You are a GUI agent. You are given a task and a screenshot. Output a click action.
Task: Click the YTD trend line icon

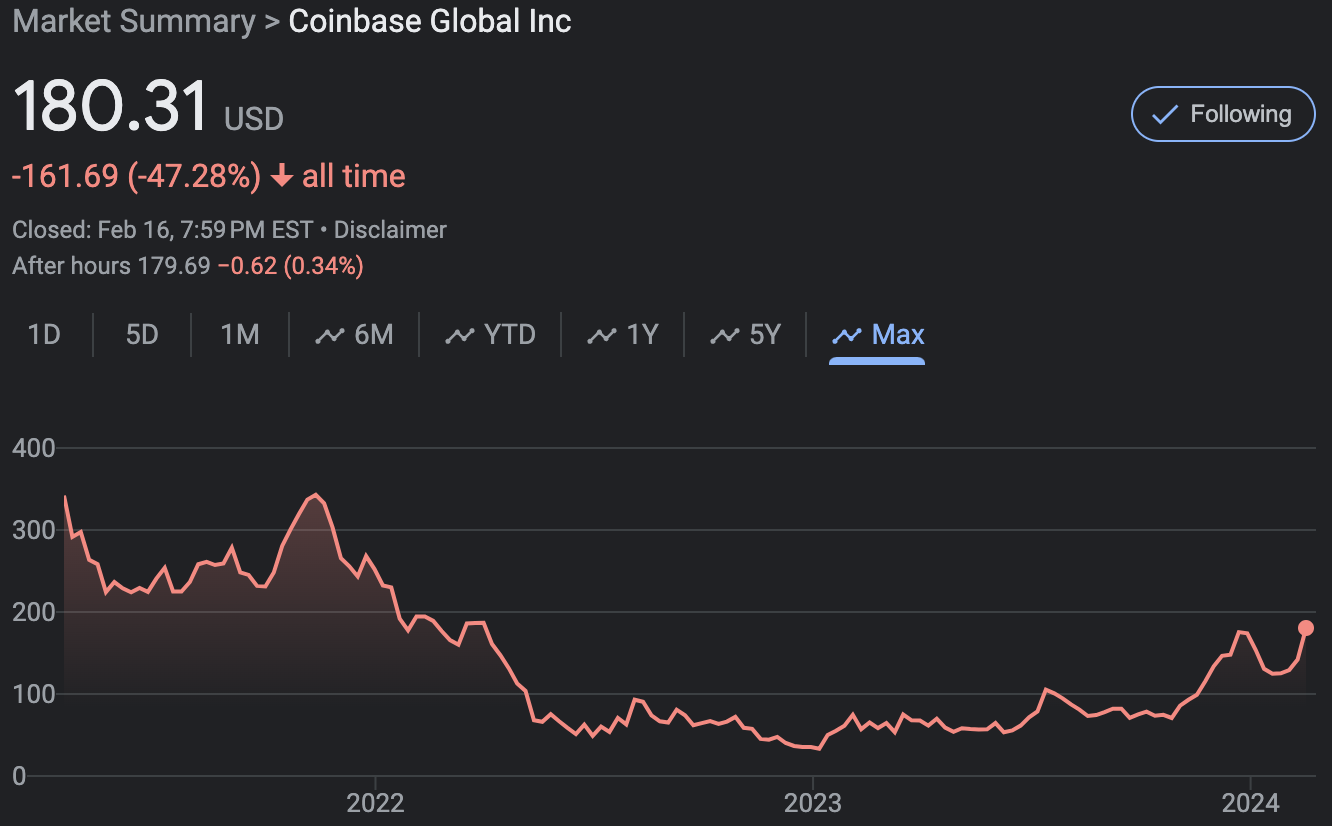(x=459, y=334)
